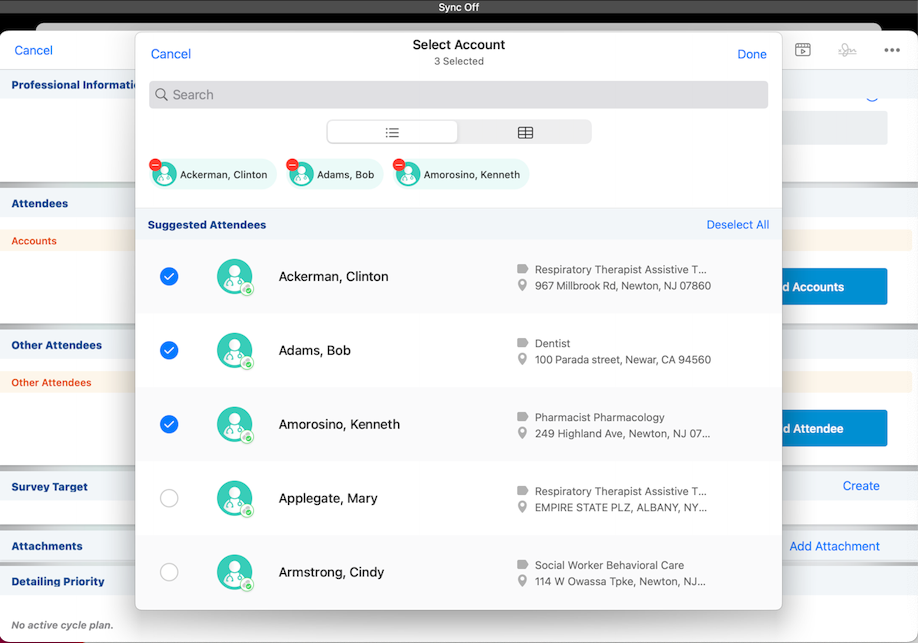
Task: Click Add Attachment link
Action: 834,546
